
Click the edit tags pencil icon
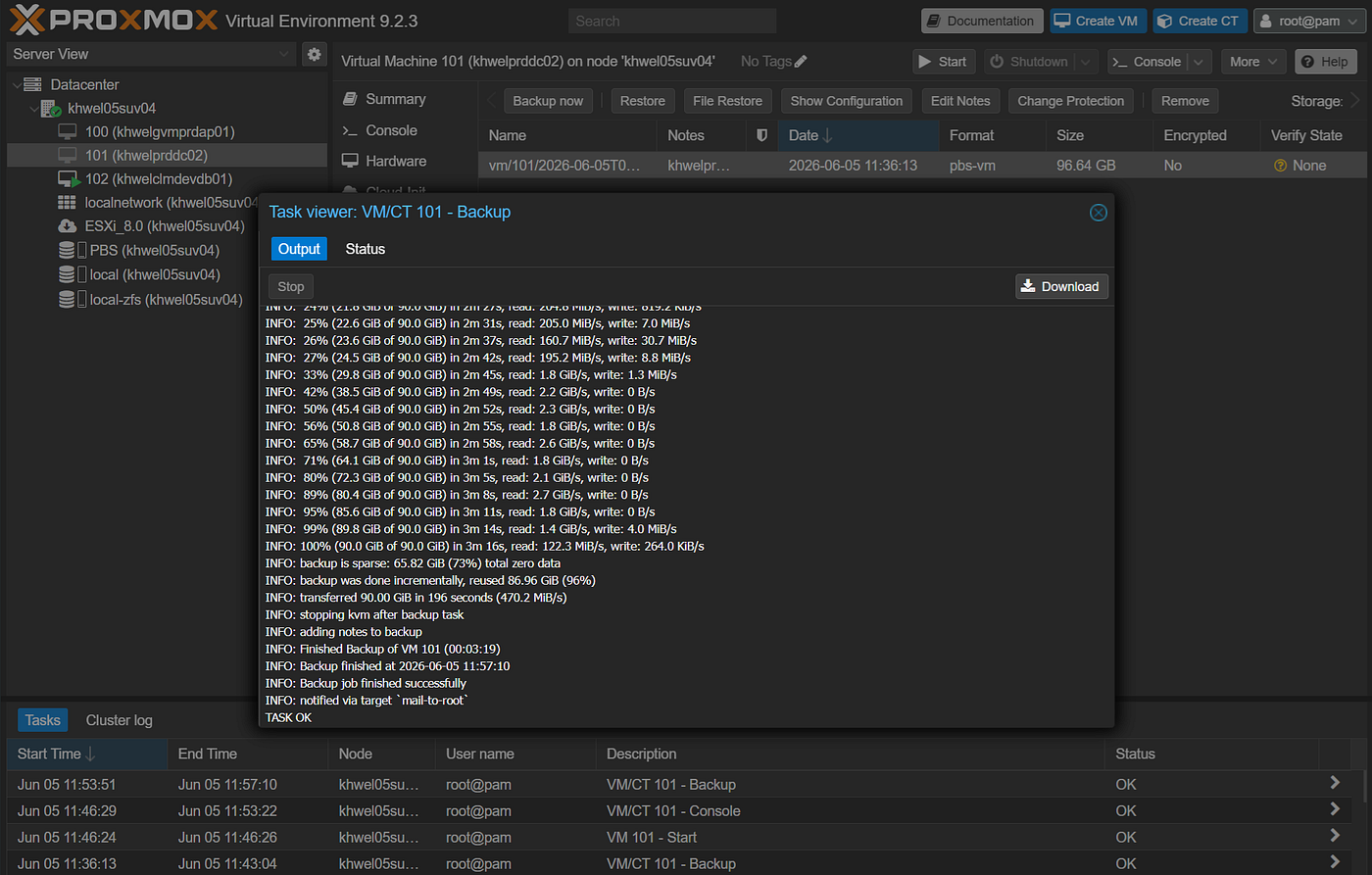click(x=801, y=61)
